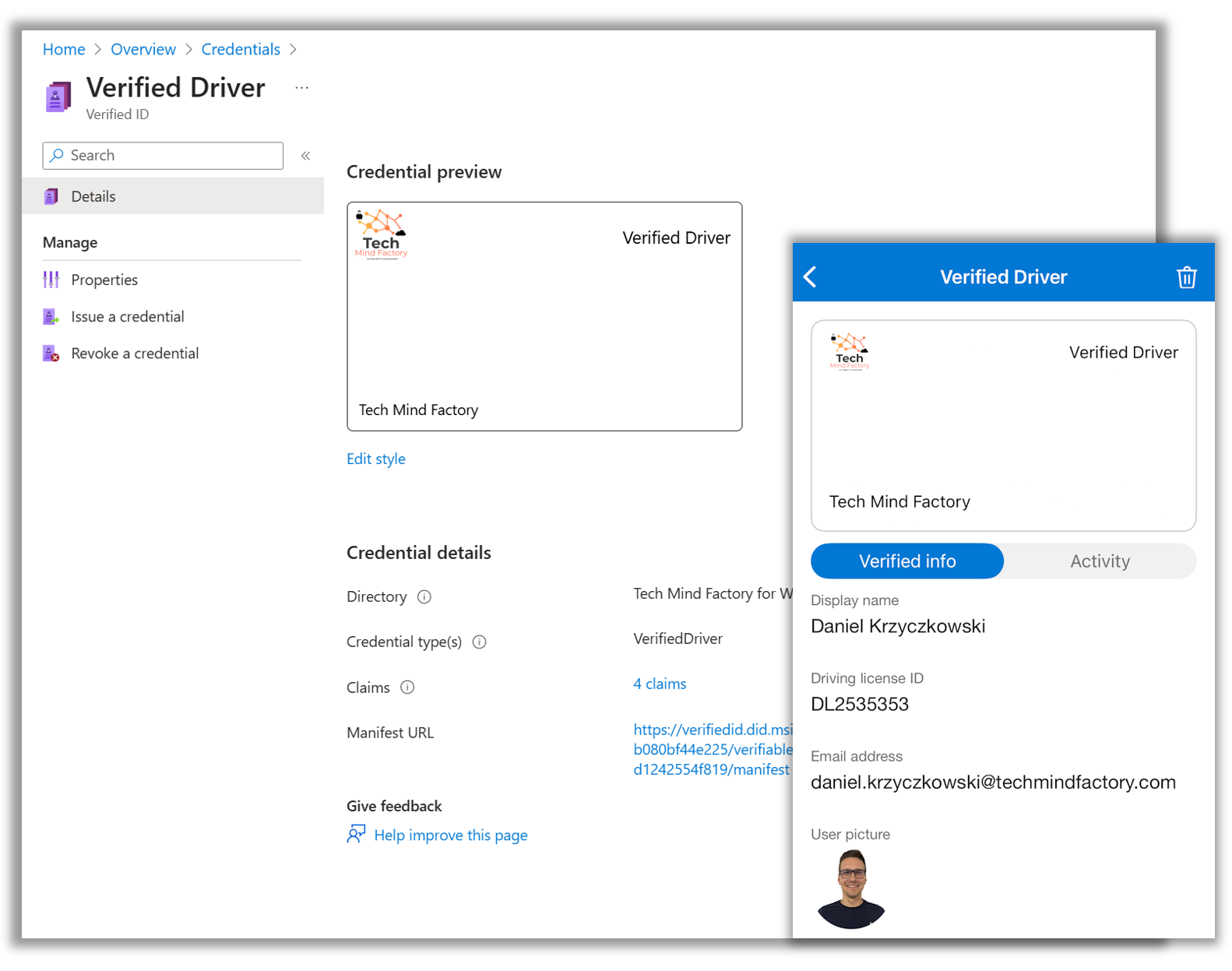Click the Credential type(s) info icon

(480, 642)
